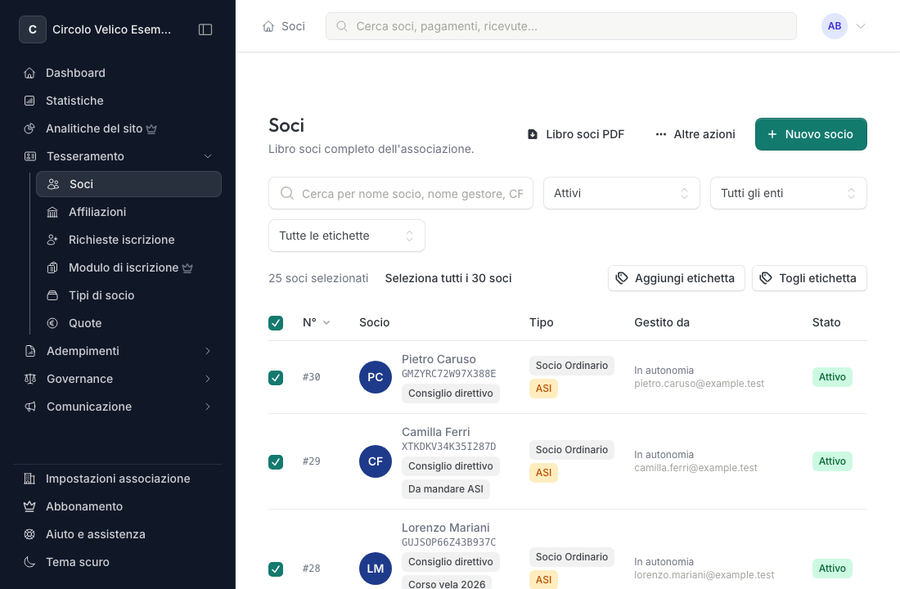Click the ASI badge in Pietro Caruso row
The height and width of the screenshot is (589, 900).
(544, 389)
